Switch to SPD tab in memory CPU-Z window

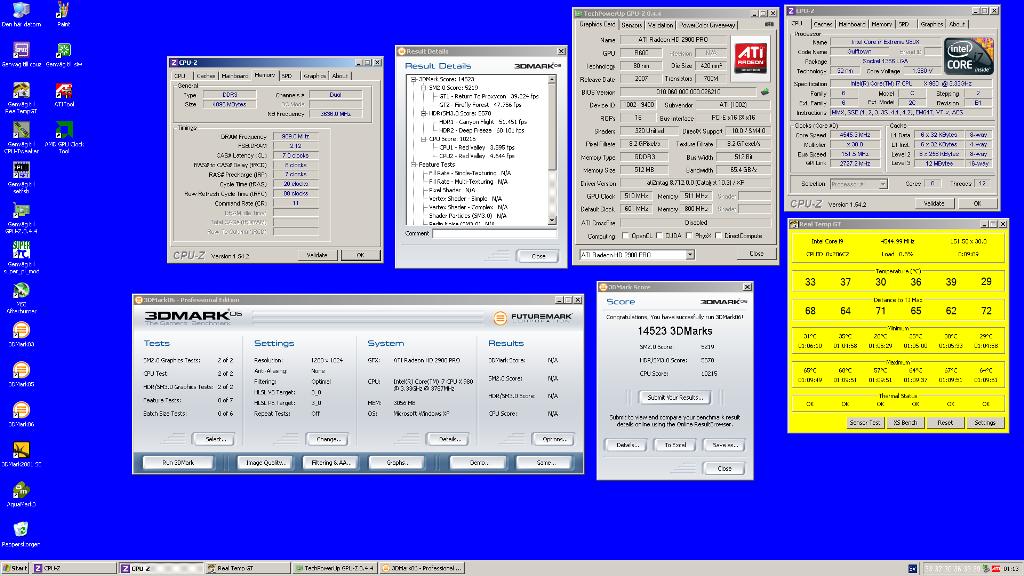coord(287,76)
